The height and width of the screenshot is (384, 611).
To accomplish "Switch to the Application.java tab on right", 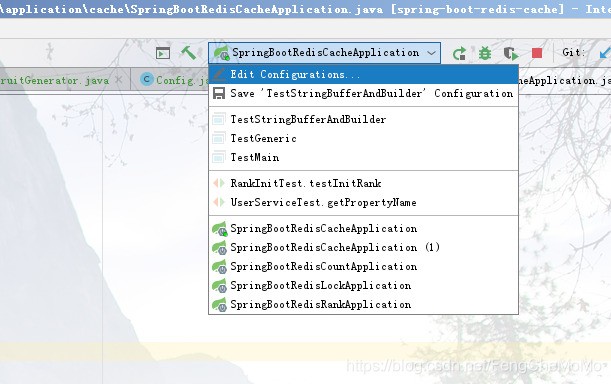I will [564, 80].
